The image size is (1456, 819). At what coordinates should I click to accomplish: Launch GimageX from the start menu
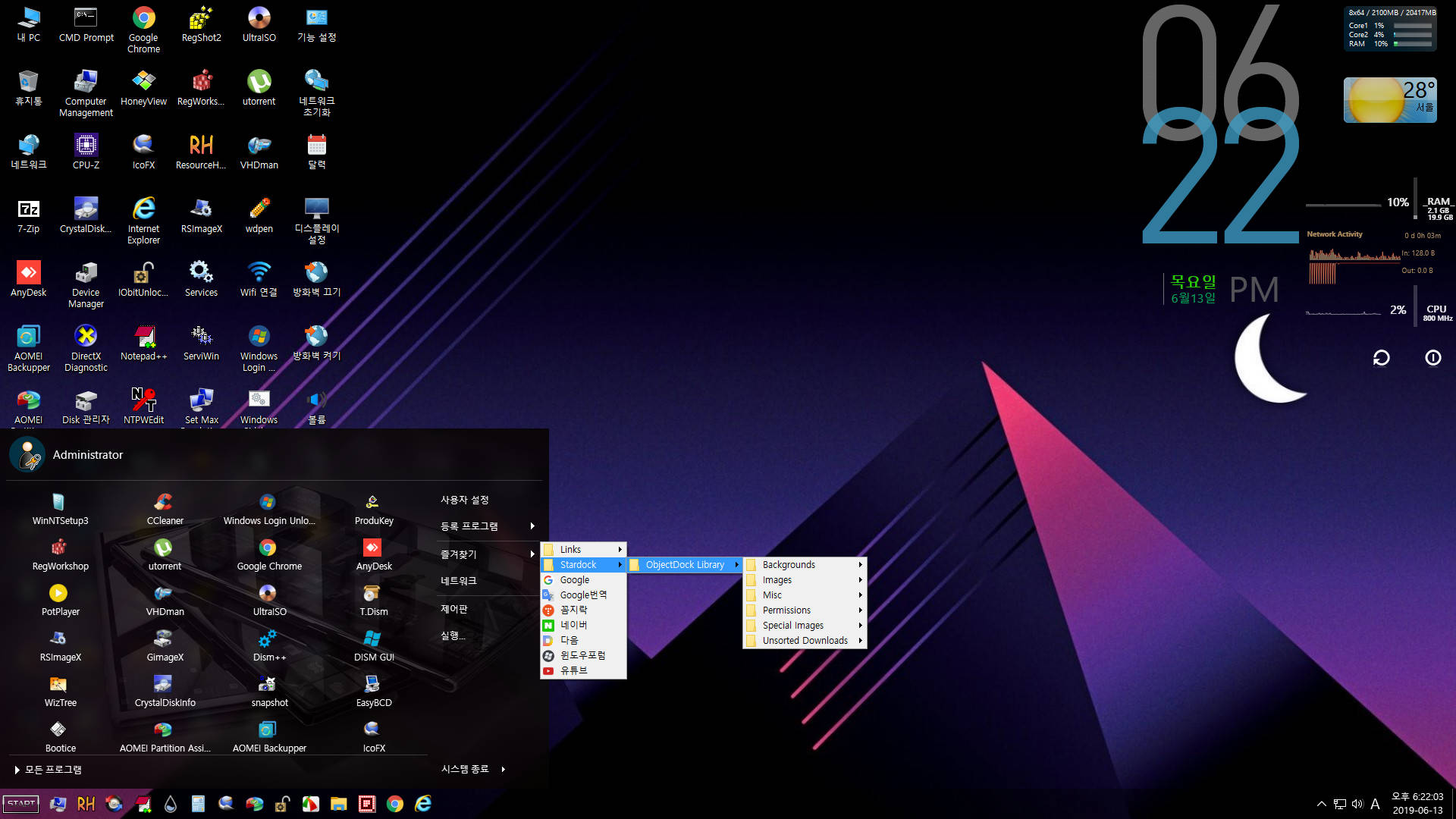tap(165, 645)
